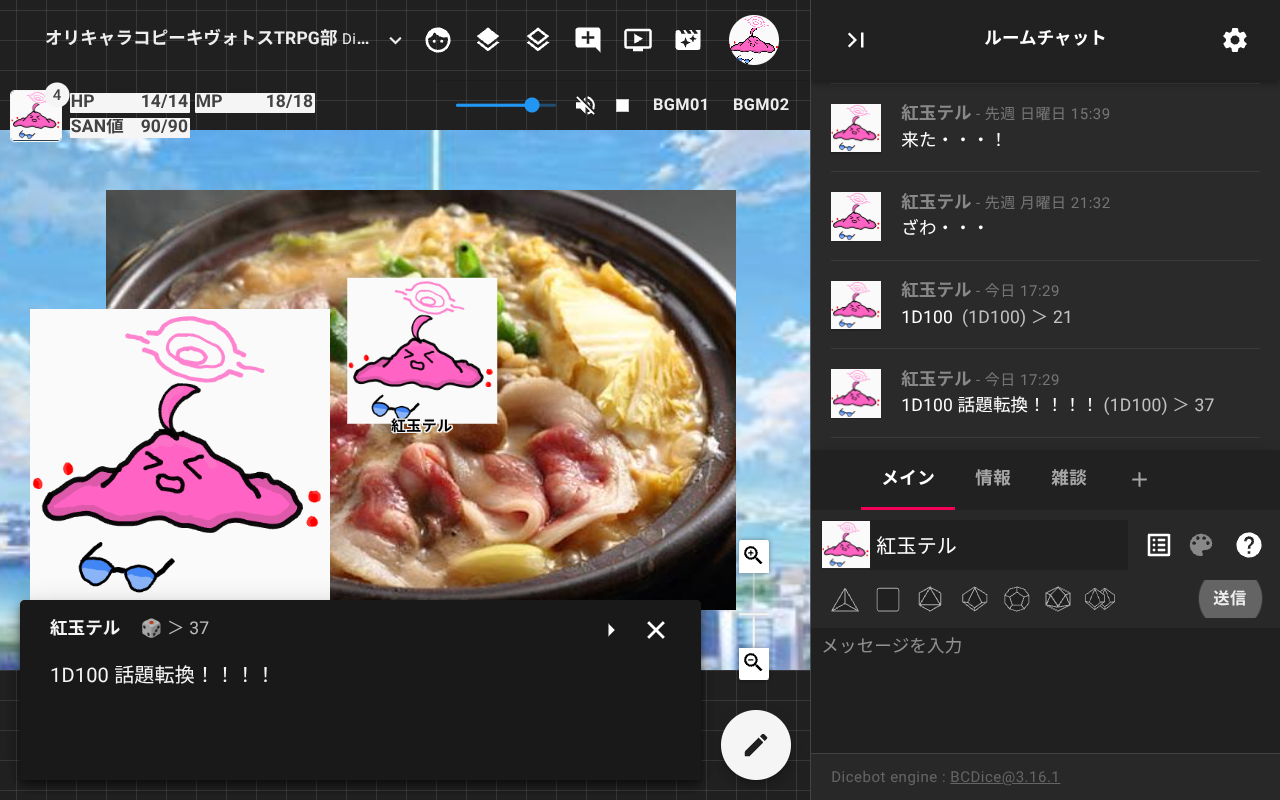Open the foreground layers icon
The height and width of the screenshot is (800, 1280).
[488, 40]
